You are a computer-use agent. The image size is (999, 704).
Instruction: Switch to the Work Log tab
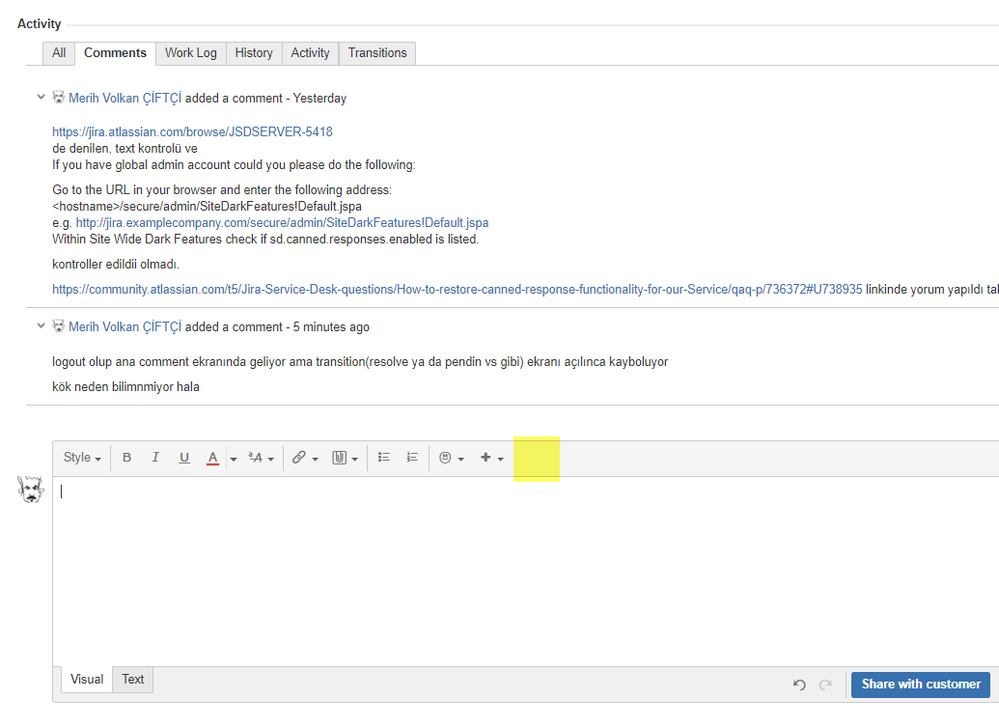[190, 53]
